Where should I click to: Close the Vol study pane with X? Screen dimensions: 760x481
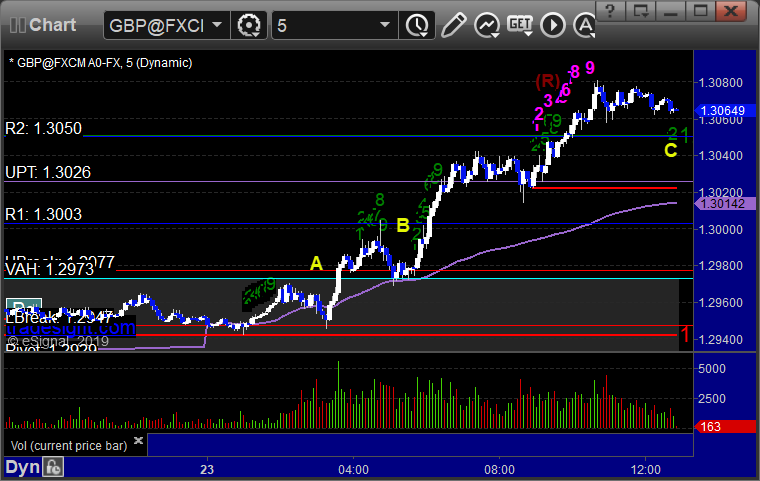pos(138,440)
